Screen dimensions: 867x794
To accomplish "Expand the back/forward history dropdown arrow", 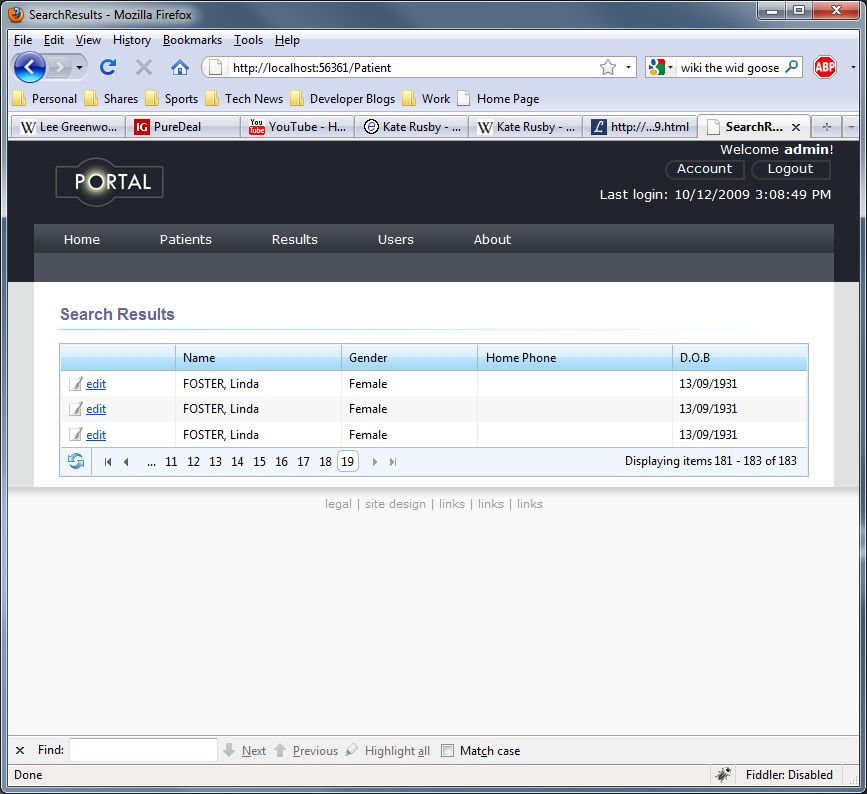I will click(x=79, y=67).
